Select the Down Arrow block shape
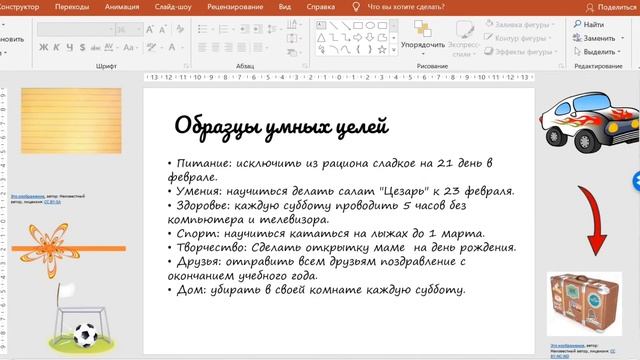The image size is (640, 360). (370, 38)
